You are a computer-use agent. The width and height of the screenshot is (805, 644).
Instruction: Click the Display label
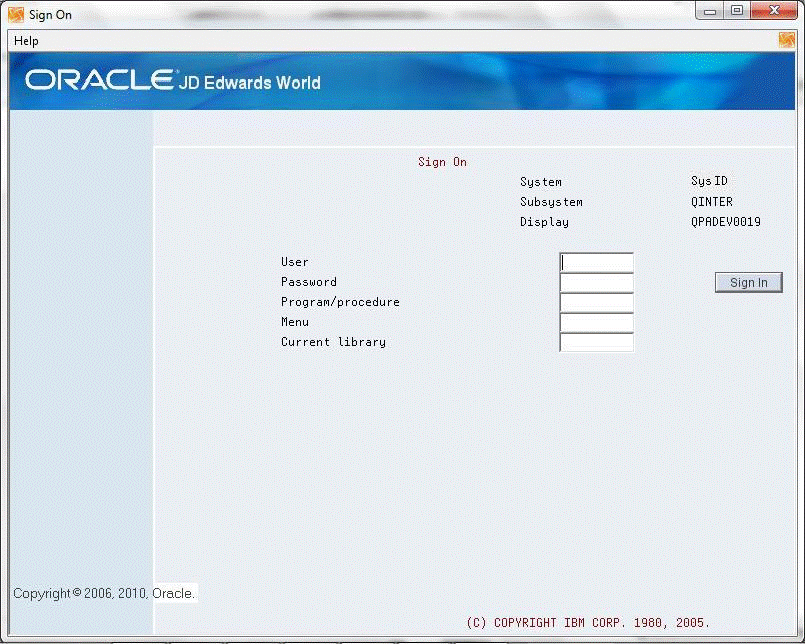coord(544,222)
